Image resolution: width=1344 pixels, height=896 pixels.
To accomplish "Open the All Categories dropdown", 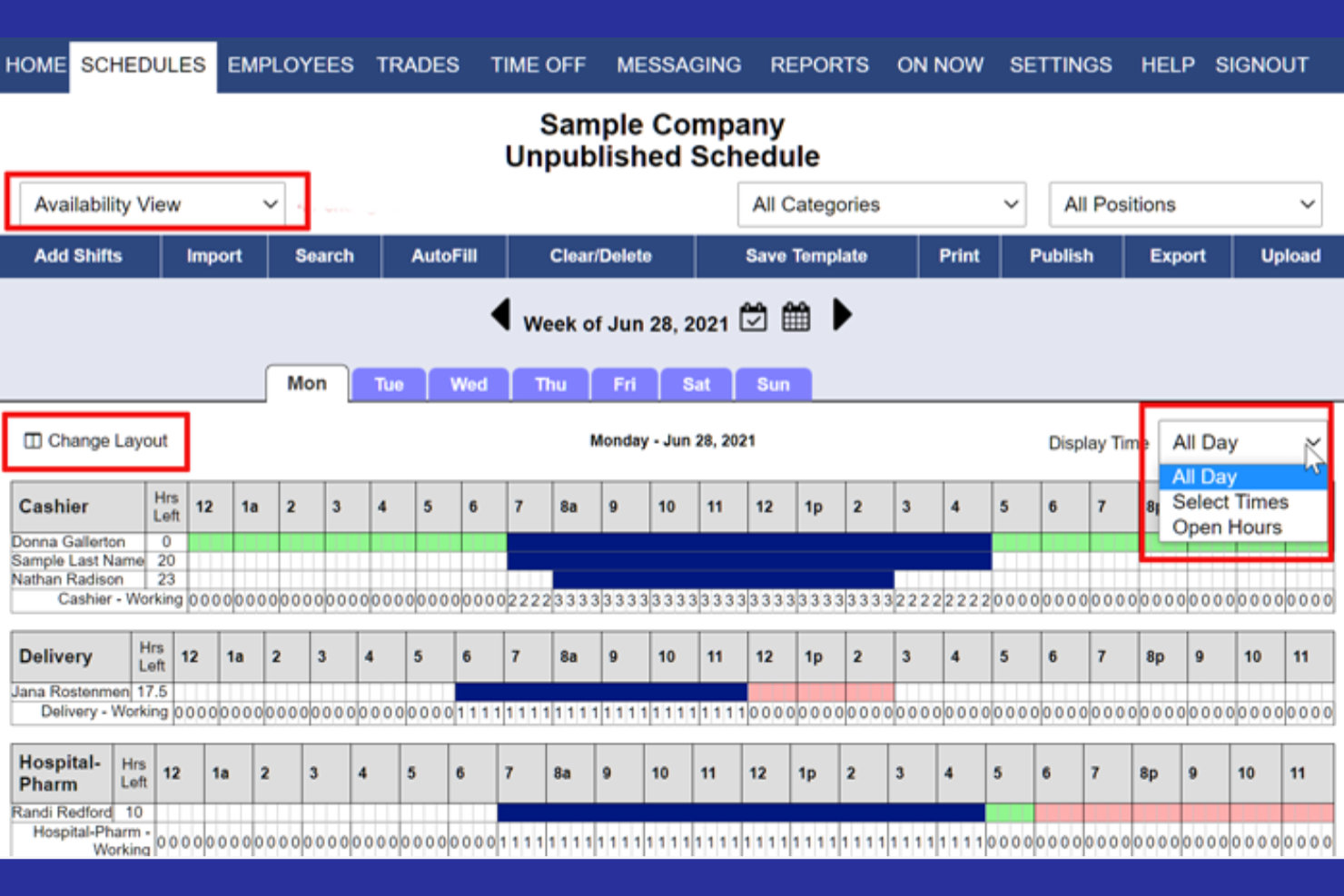I will coord(881,204).
